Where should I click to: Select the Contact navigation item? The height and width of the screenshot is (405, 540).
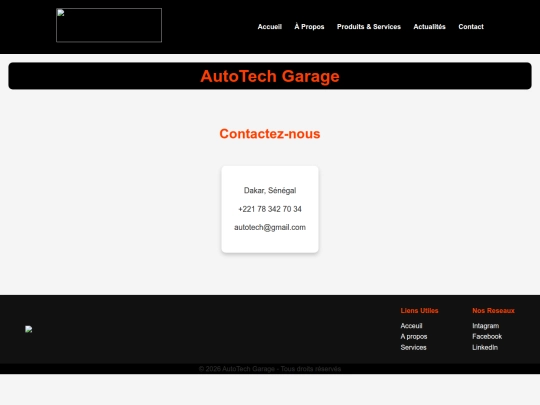471,27
